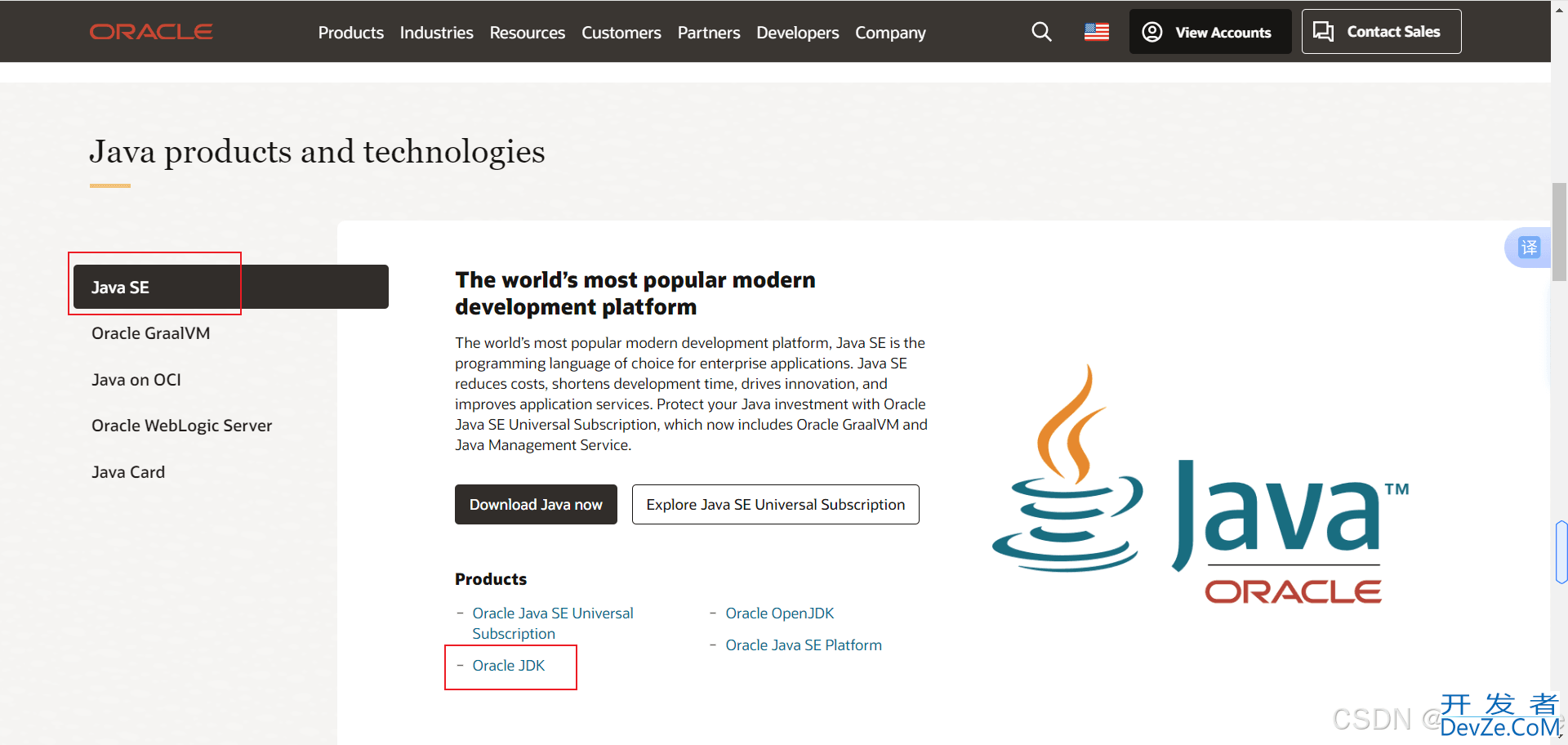Click the translate widget icon
1568x745 pixels.
1529,248
